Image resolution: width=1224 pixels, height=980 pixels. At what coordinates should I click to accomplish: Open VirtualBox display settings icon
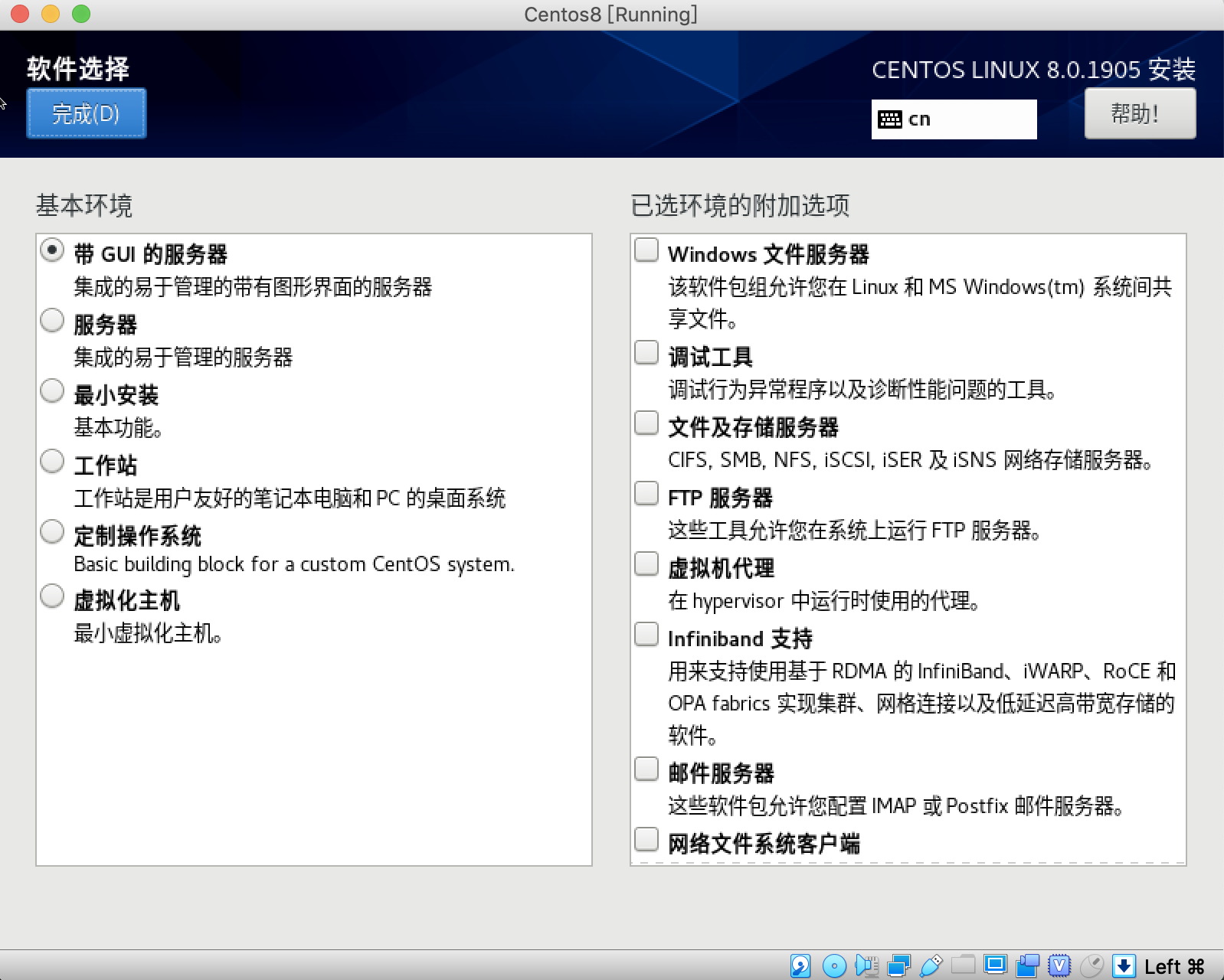pyautogui.click(x=995, y=965)
